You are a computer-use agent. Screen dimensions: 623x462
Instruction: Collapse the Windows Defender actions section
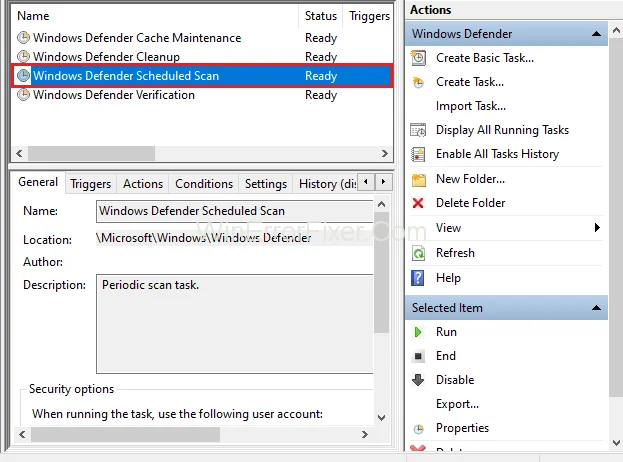[597, 33]
